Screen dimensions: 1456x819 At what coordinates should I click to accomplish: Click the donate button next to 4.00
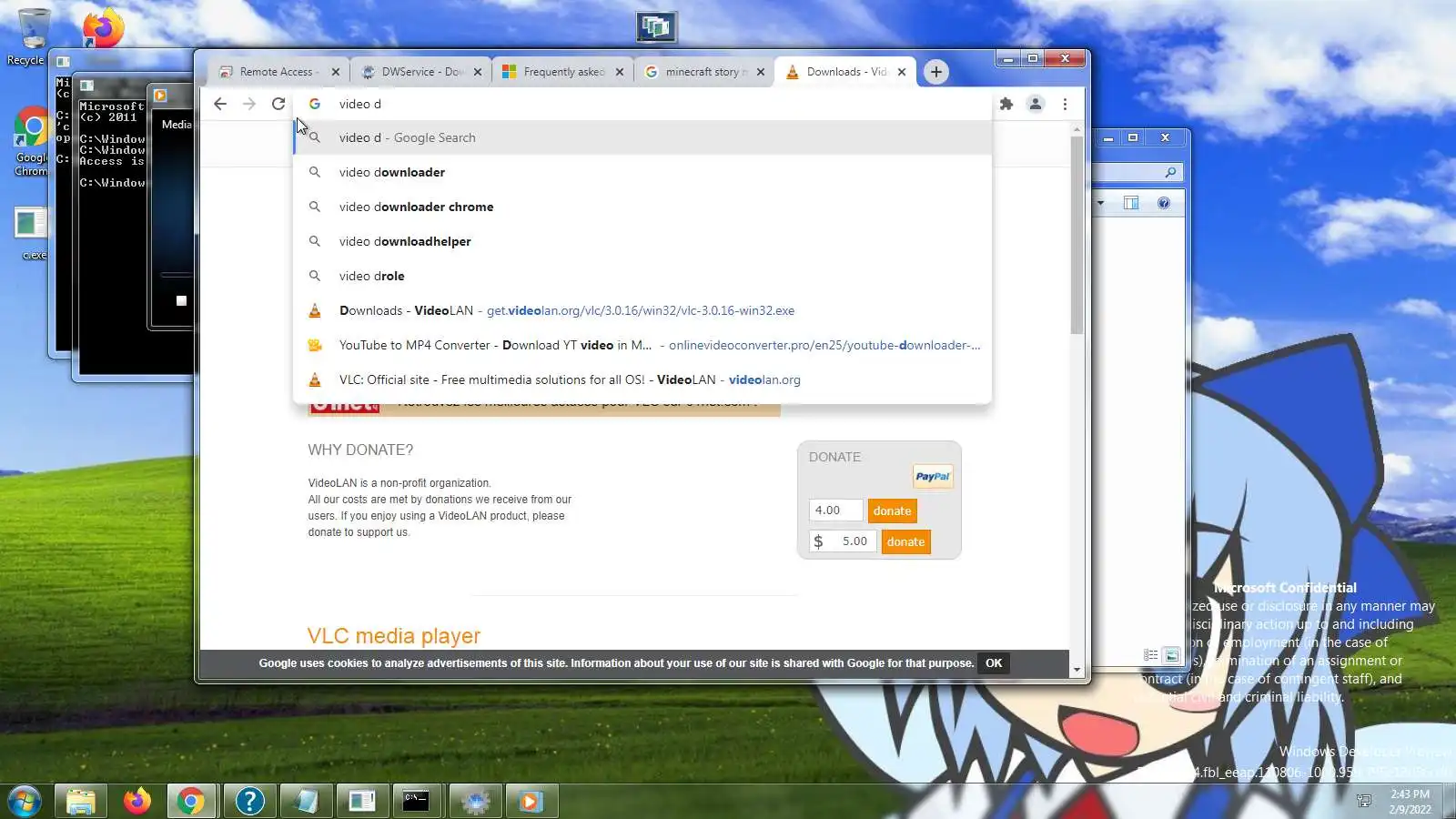click(892, 511)
